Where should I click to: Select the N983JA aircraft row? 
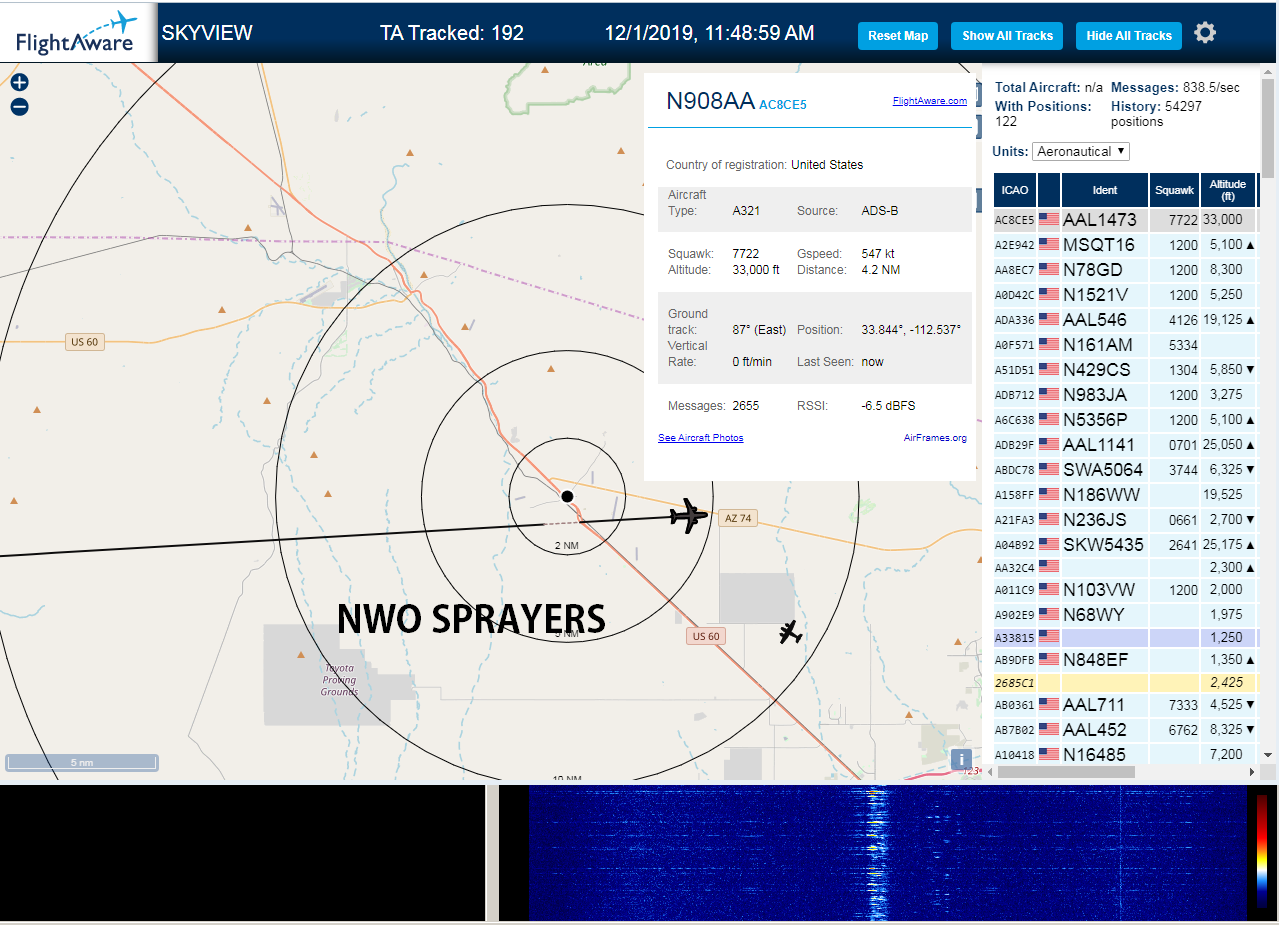pos(1125,395)
